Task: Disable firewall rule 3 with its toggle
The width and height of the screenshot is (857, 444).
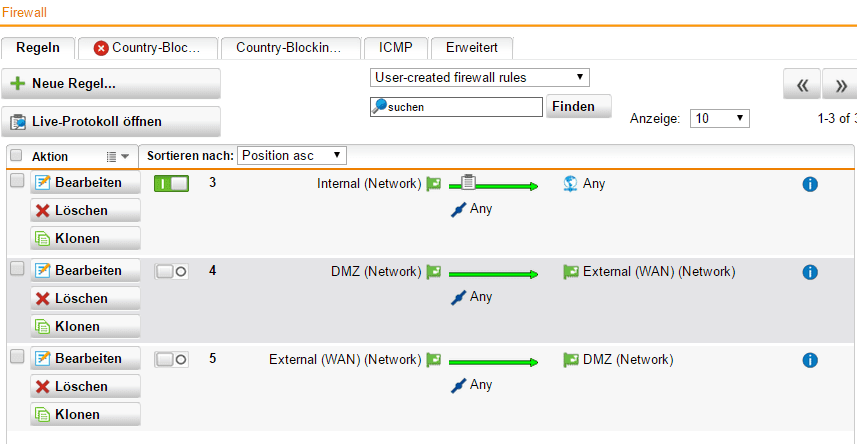Action: pos(171,184)
